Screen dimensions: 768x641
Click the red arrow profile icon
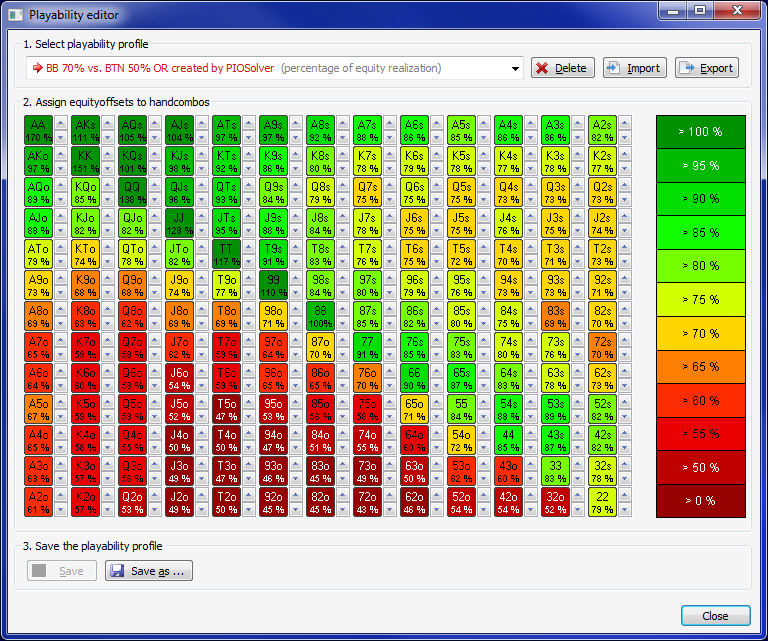[37, 68]
